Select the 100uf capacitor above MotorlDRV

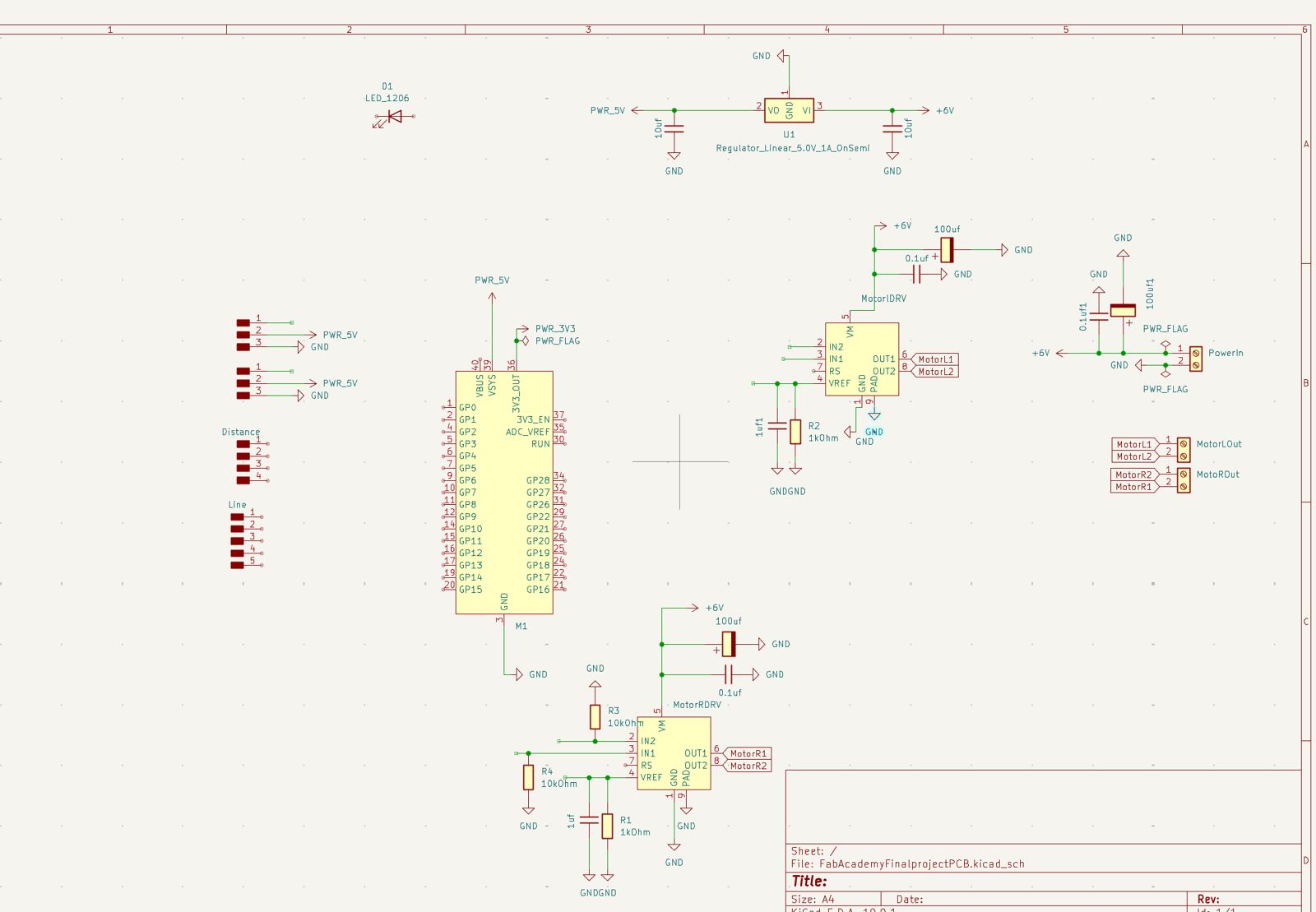946,250
